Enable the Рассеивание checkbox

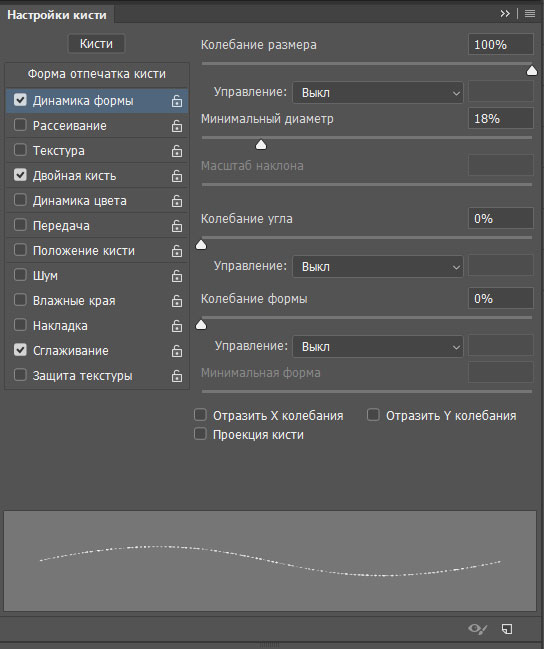coord(20,125)
